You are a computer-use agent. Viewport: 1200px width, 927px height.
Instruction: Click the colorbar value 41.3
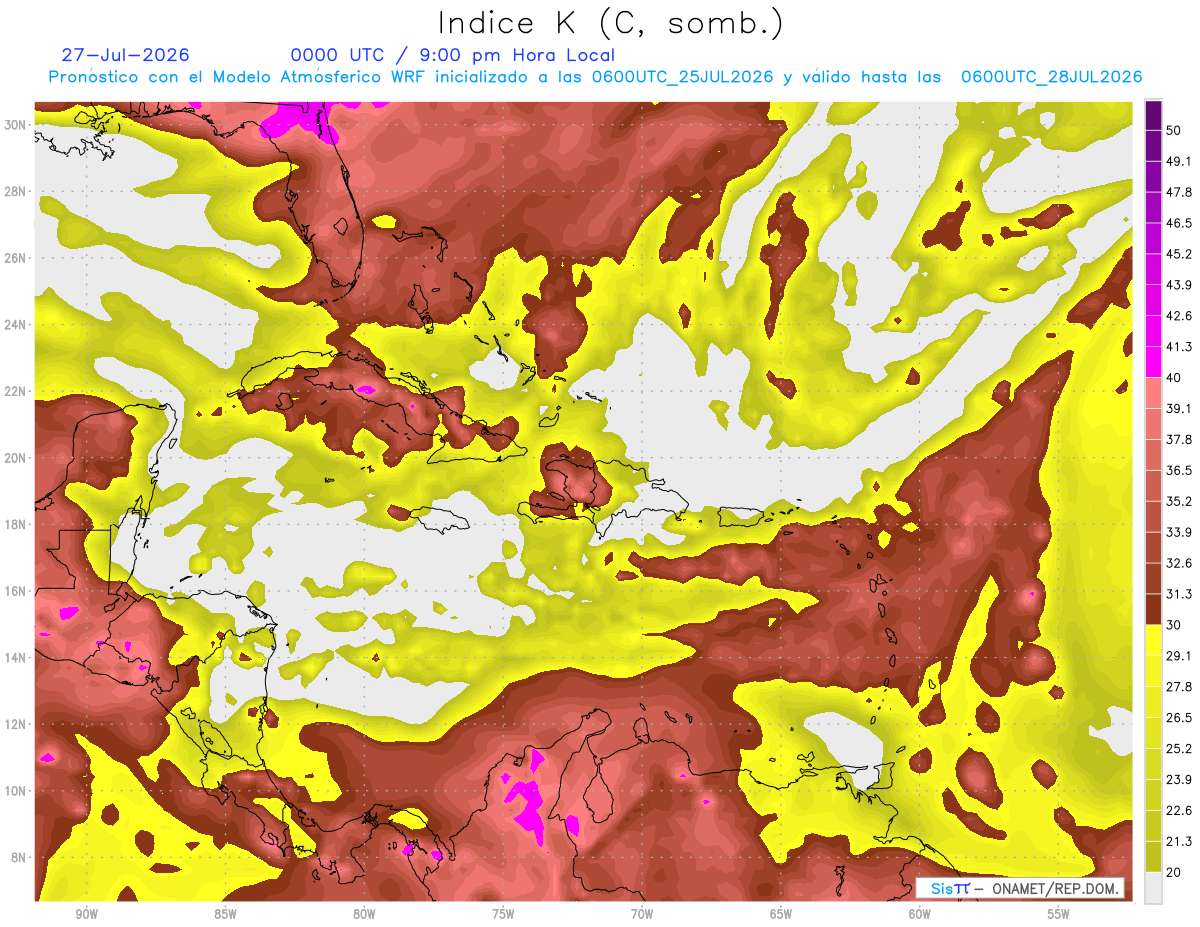pyautogui.click(x=1179, y=347)
